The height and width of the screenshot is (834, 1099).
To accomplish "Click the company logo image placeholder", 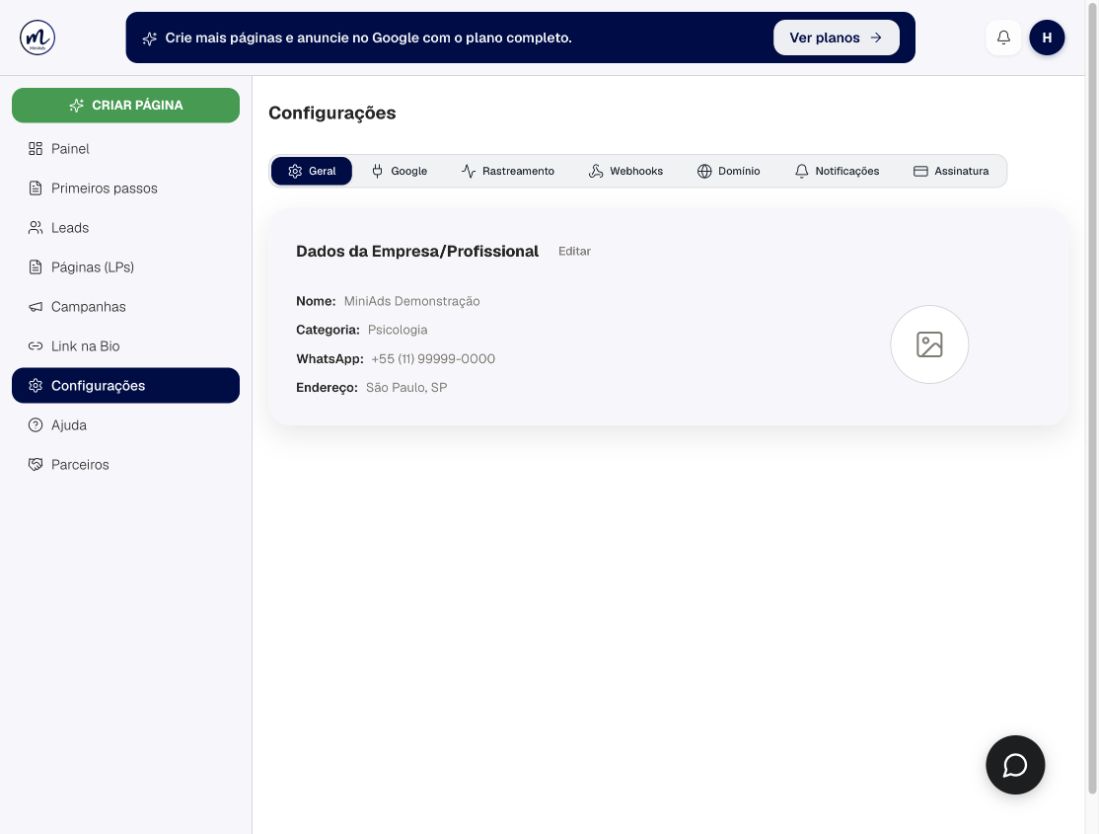I will click(929, 344).
